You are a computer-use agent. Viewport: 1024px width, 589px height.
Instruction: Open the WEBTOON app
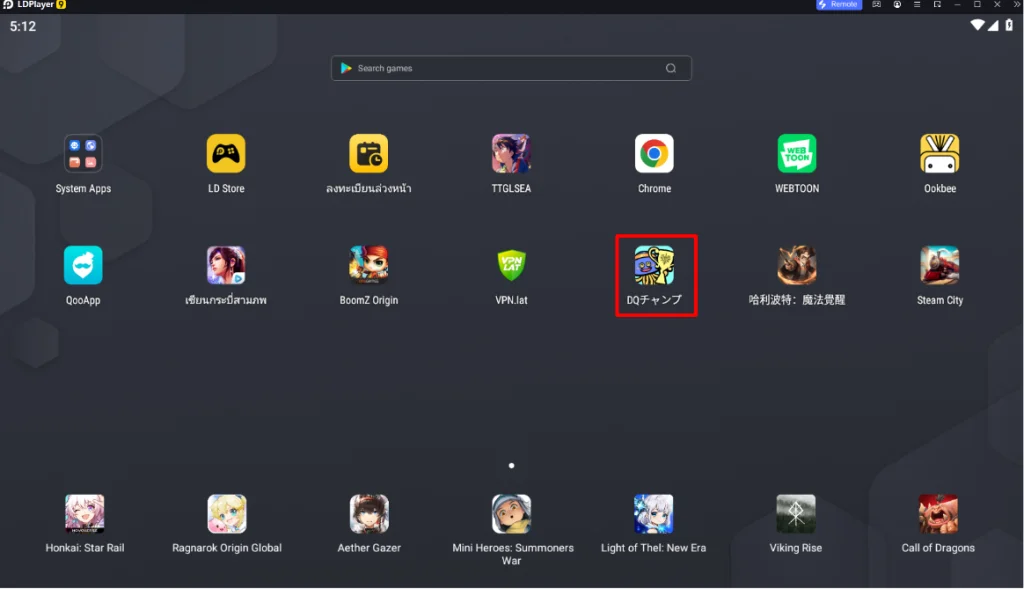pos(796,153)
